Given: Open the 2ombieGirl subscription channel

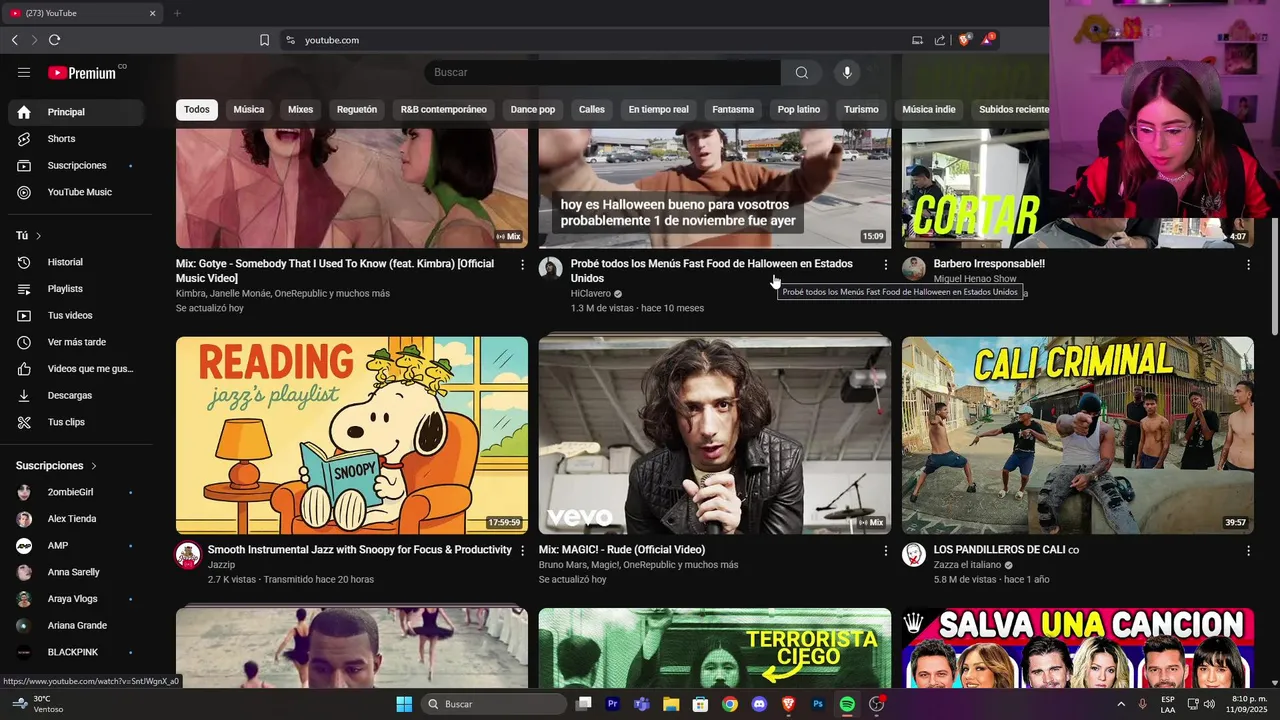Looking at the screenshot, I should click(76, 492).
